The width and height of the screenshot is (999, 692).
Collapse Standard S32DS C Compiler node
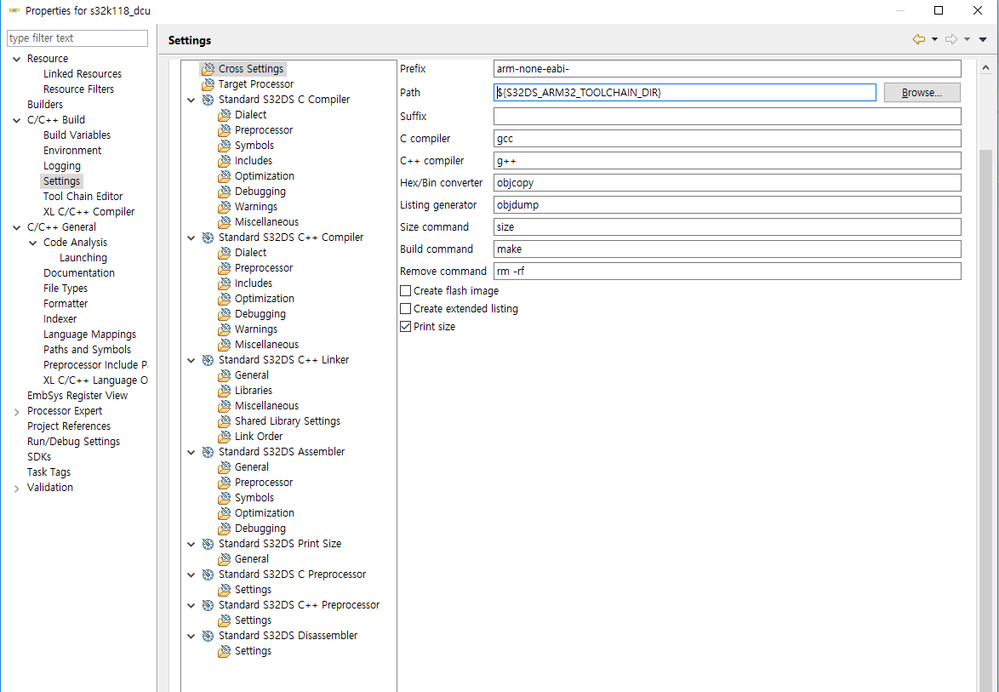tap(191, 100)
